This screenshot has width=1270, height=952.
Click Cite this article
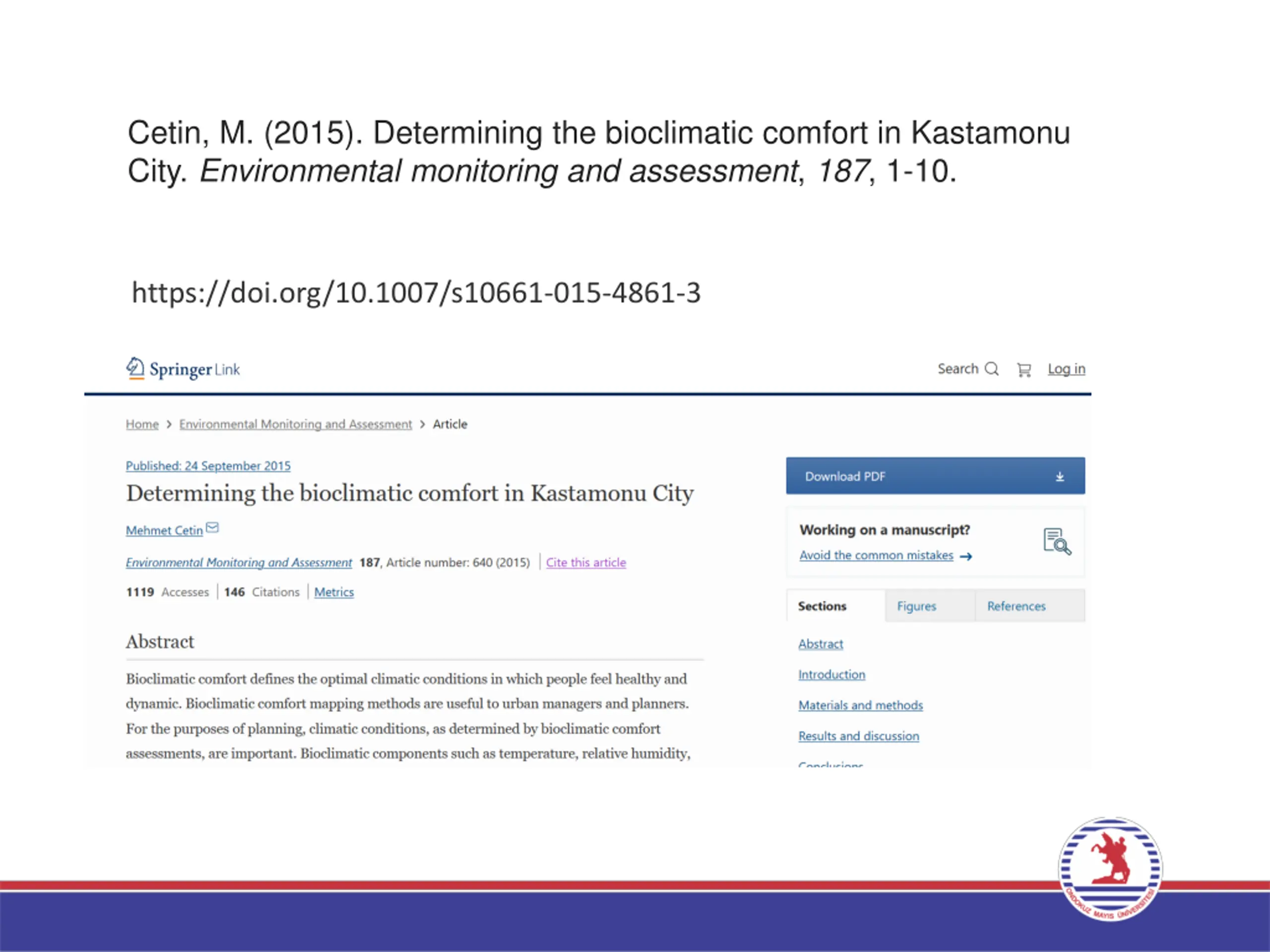click(x=585, y=562)
